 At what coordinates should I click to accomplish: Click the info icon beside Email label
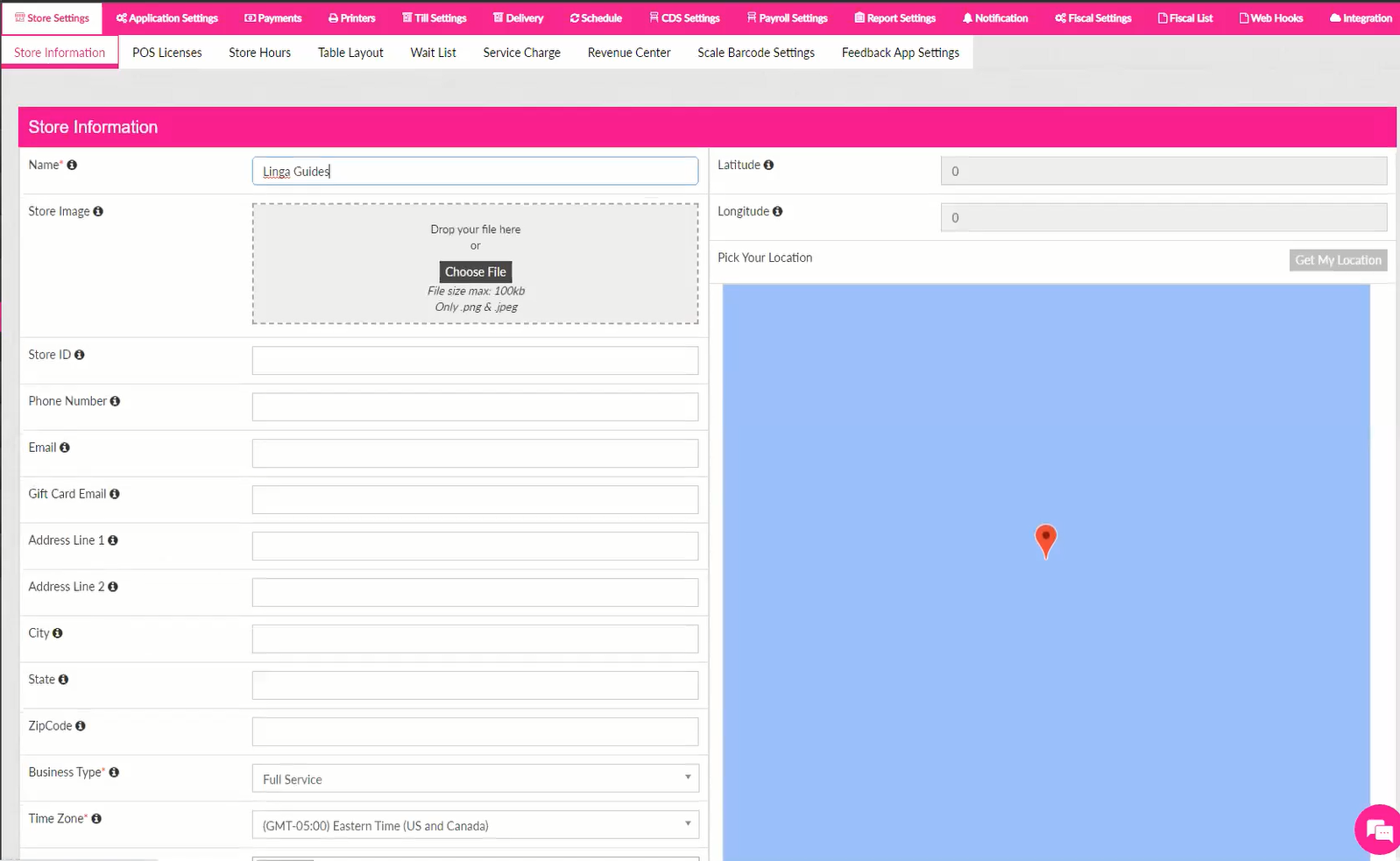click(x=65, y=448)
